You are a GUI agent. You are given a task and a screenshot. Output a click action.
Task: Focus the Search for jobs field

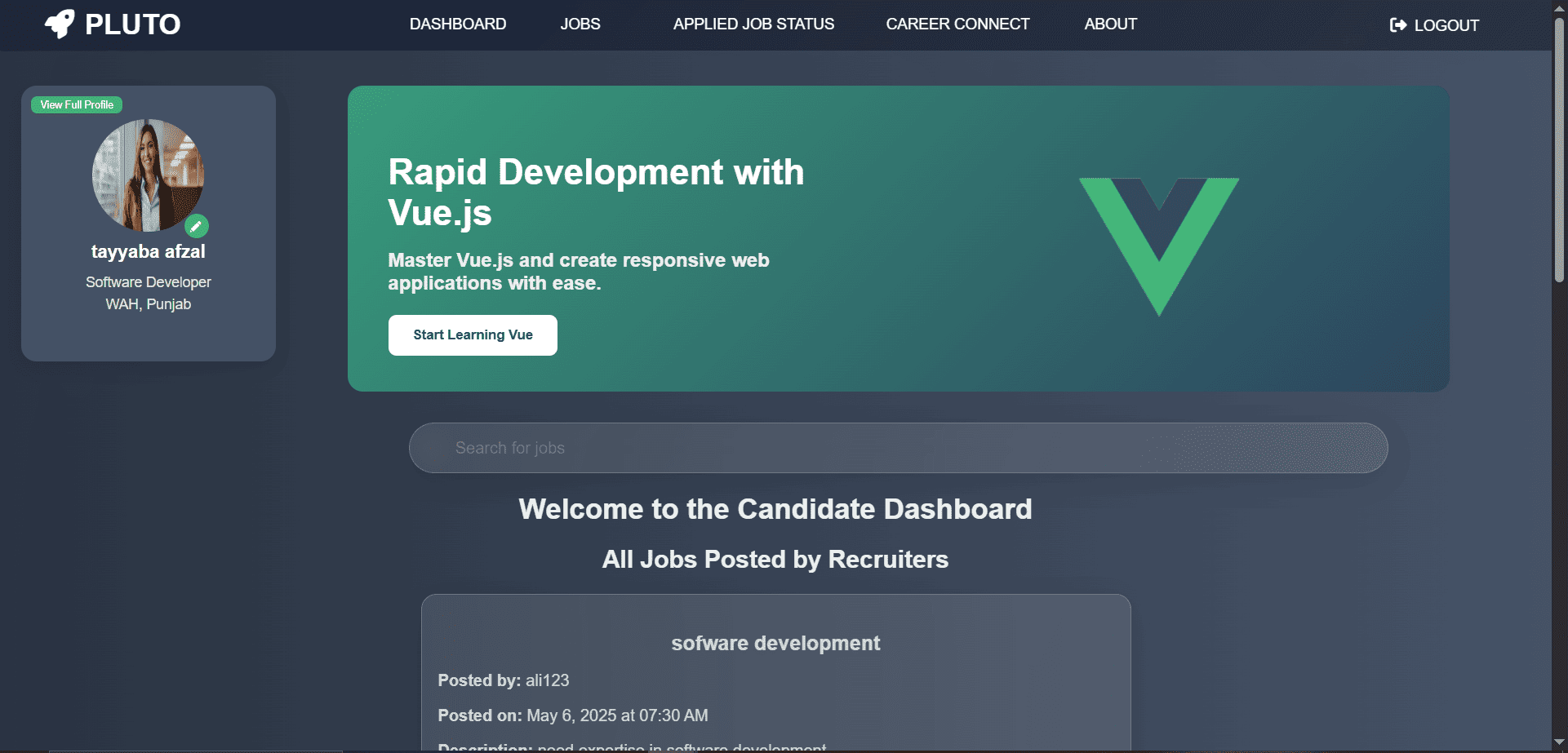[x=898, y=448]
